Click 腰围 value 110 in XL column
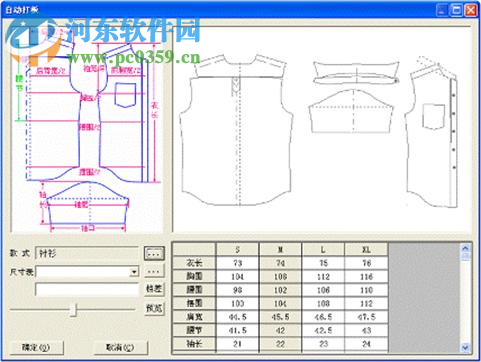The width and height of the screenshot is (481, 362). [366, 290]
